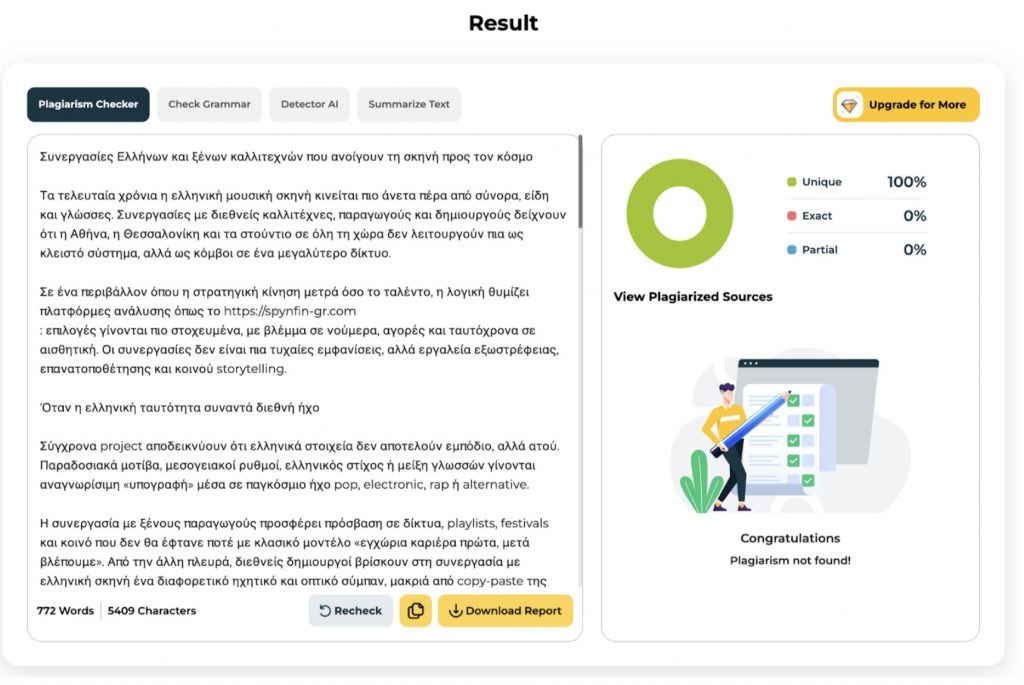Click the first title line of the checked text
Screen dimensions: 1024x685
click(x=286, y=156)
